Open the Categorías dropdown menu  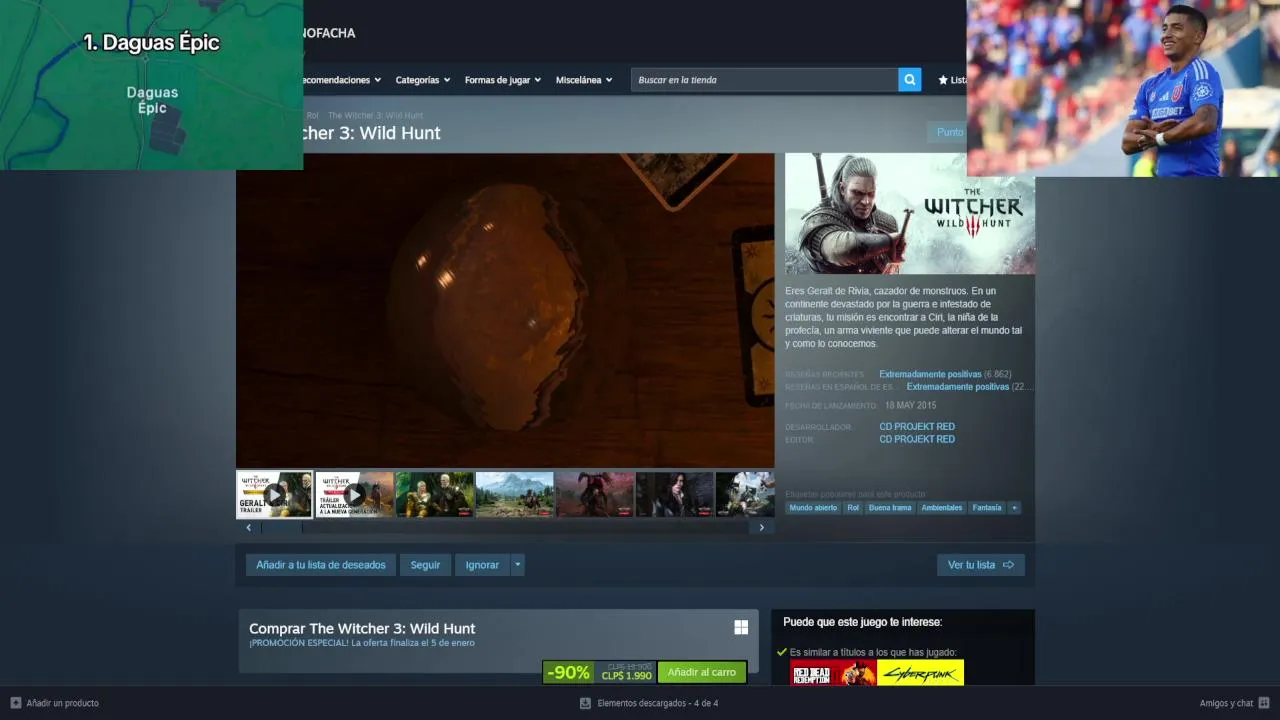tap(423, 80)
